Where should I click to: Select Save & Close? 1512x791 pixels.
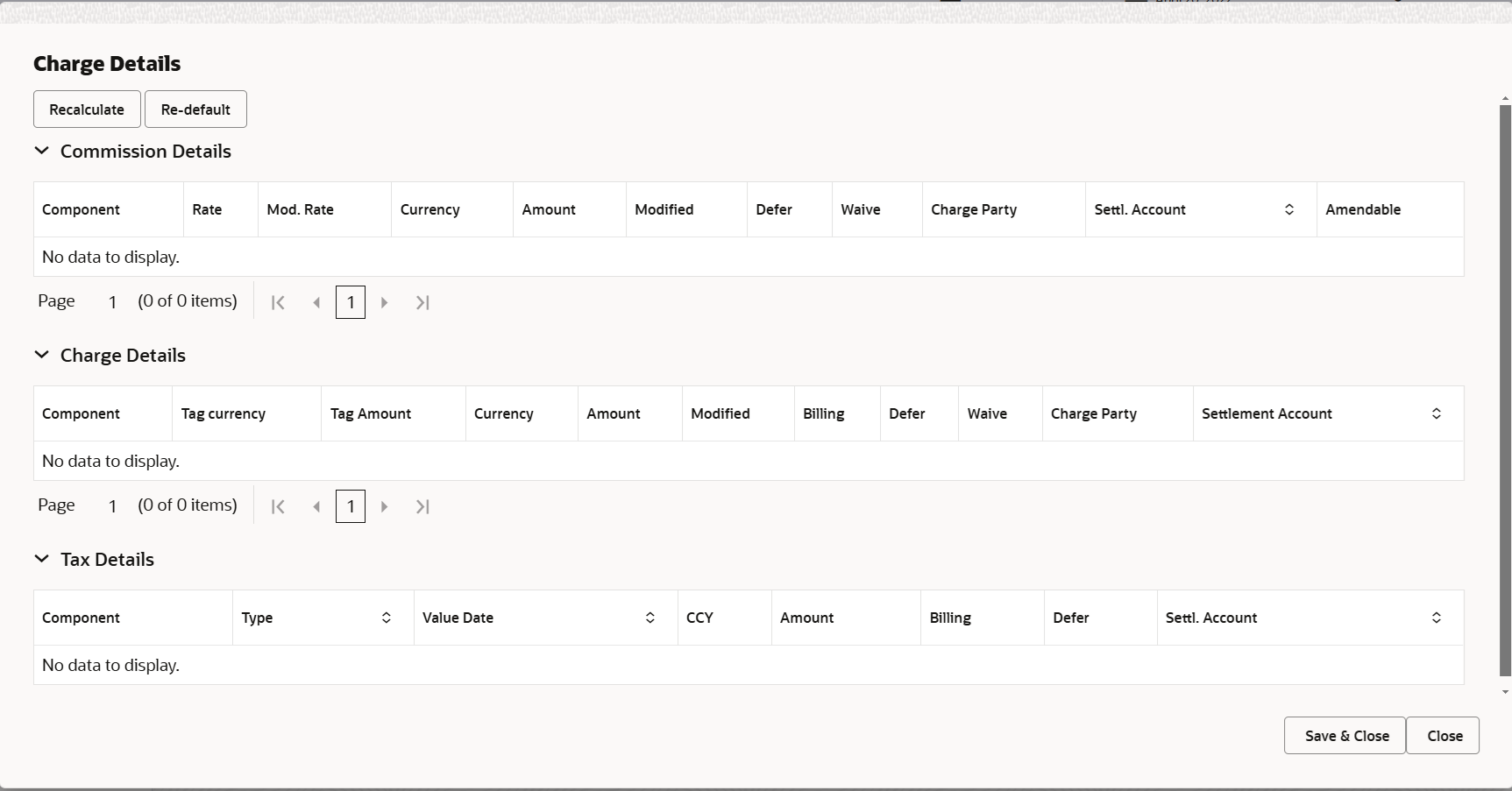[x=1345, y=736]
